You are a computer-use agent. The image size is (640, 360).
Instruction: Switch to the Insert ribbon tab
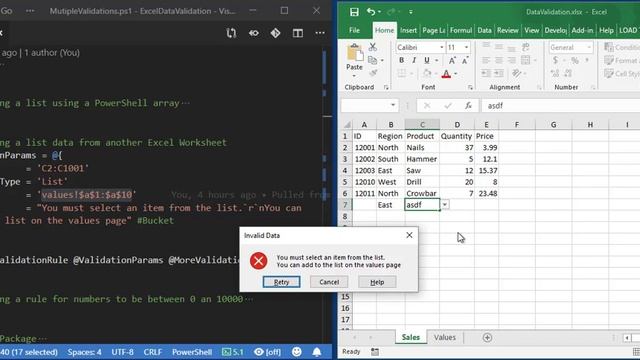tap(408, 30)
